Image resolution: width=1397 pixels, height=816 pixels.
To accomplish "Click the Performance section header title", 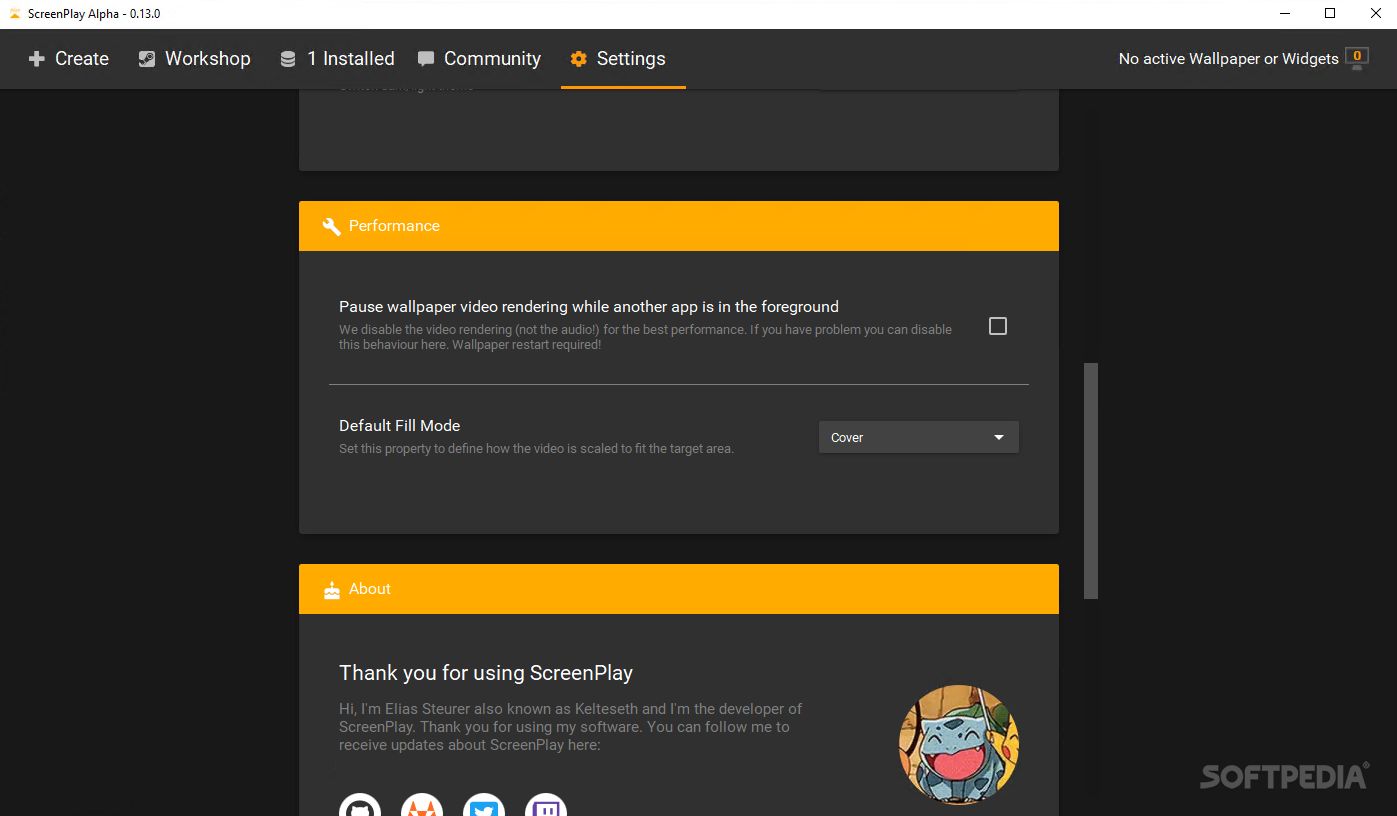I will pyautogui.click(x=394, y=226).
